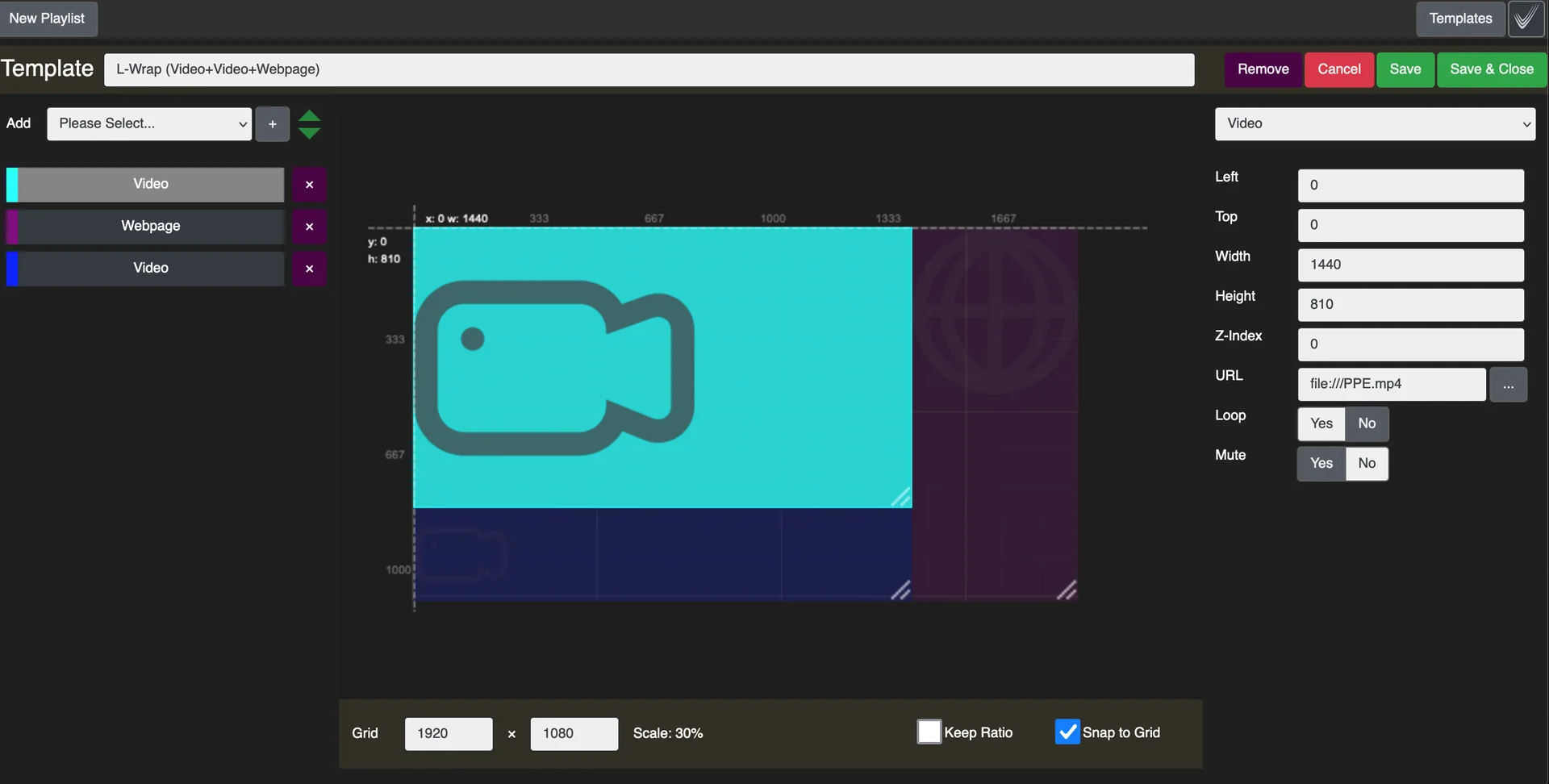Enable the Keep Ratio checkbox

(x=929, y=732)
